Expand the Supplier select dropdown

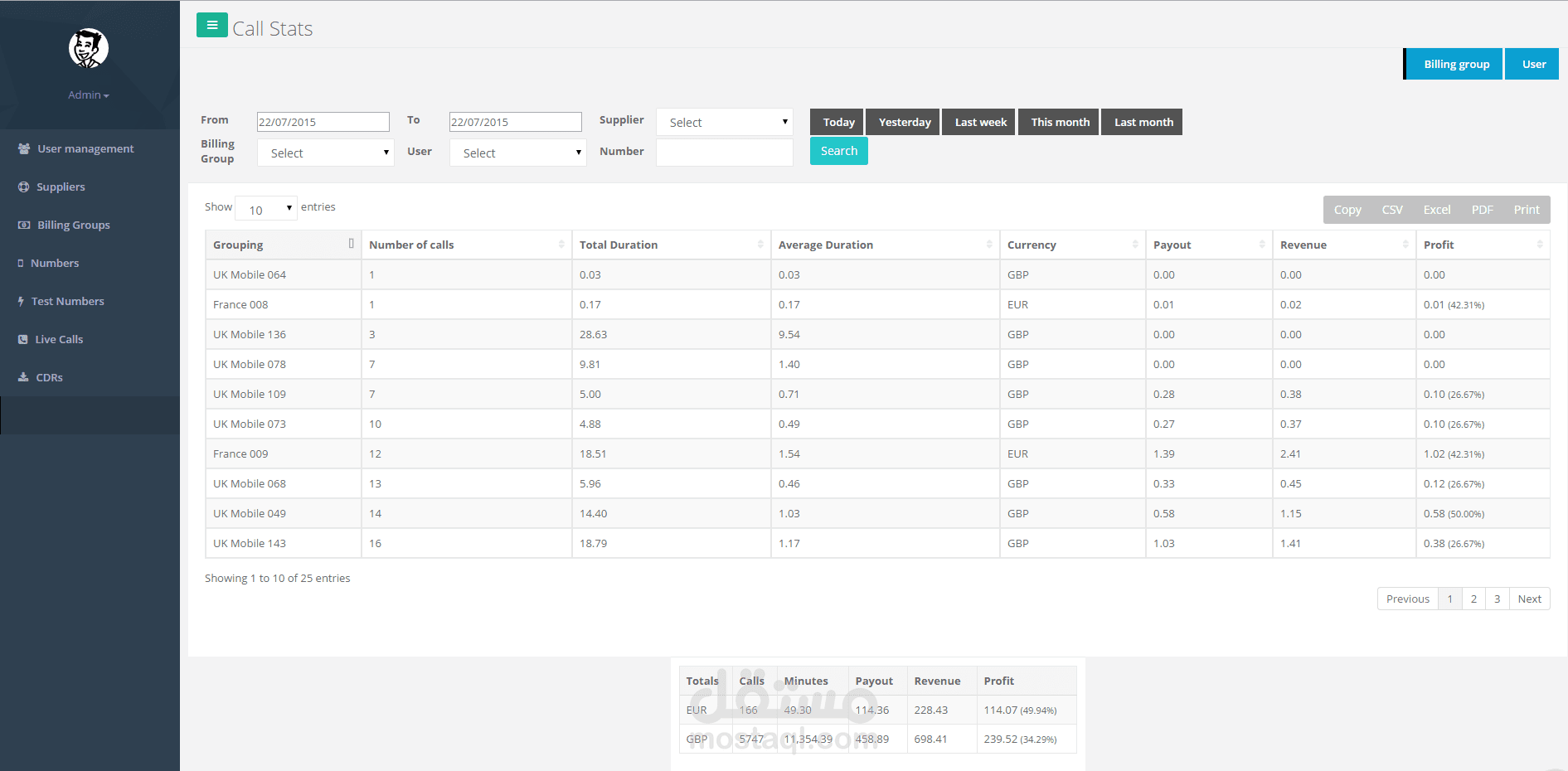[x=725, y=122]
